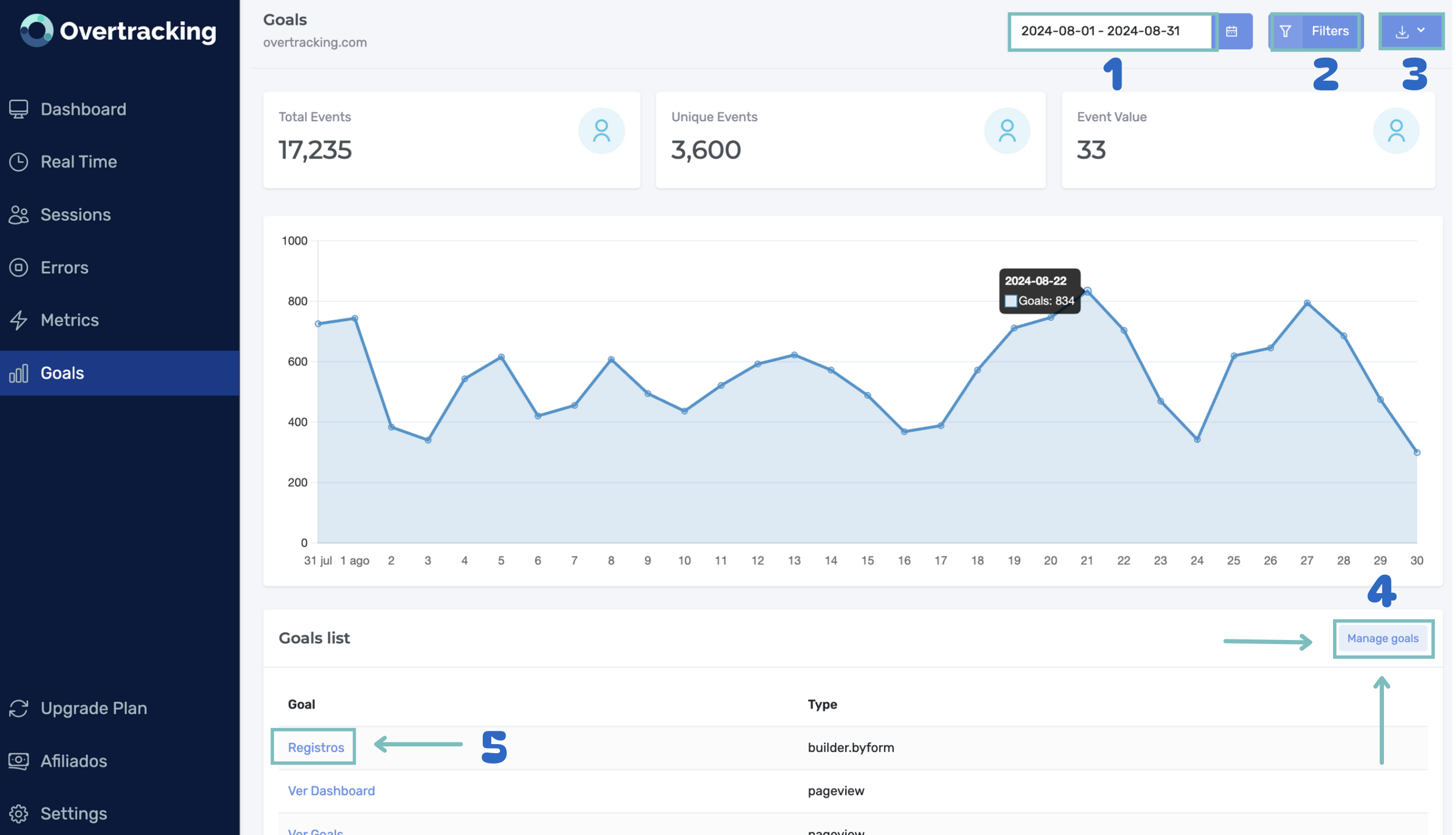Image resolution: width=1456 pixels, height=835 pixels.
Task: Click the Afiliados money icon
Action: (18, 761)
